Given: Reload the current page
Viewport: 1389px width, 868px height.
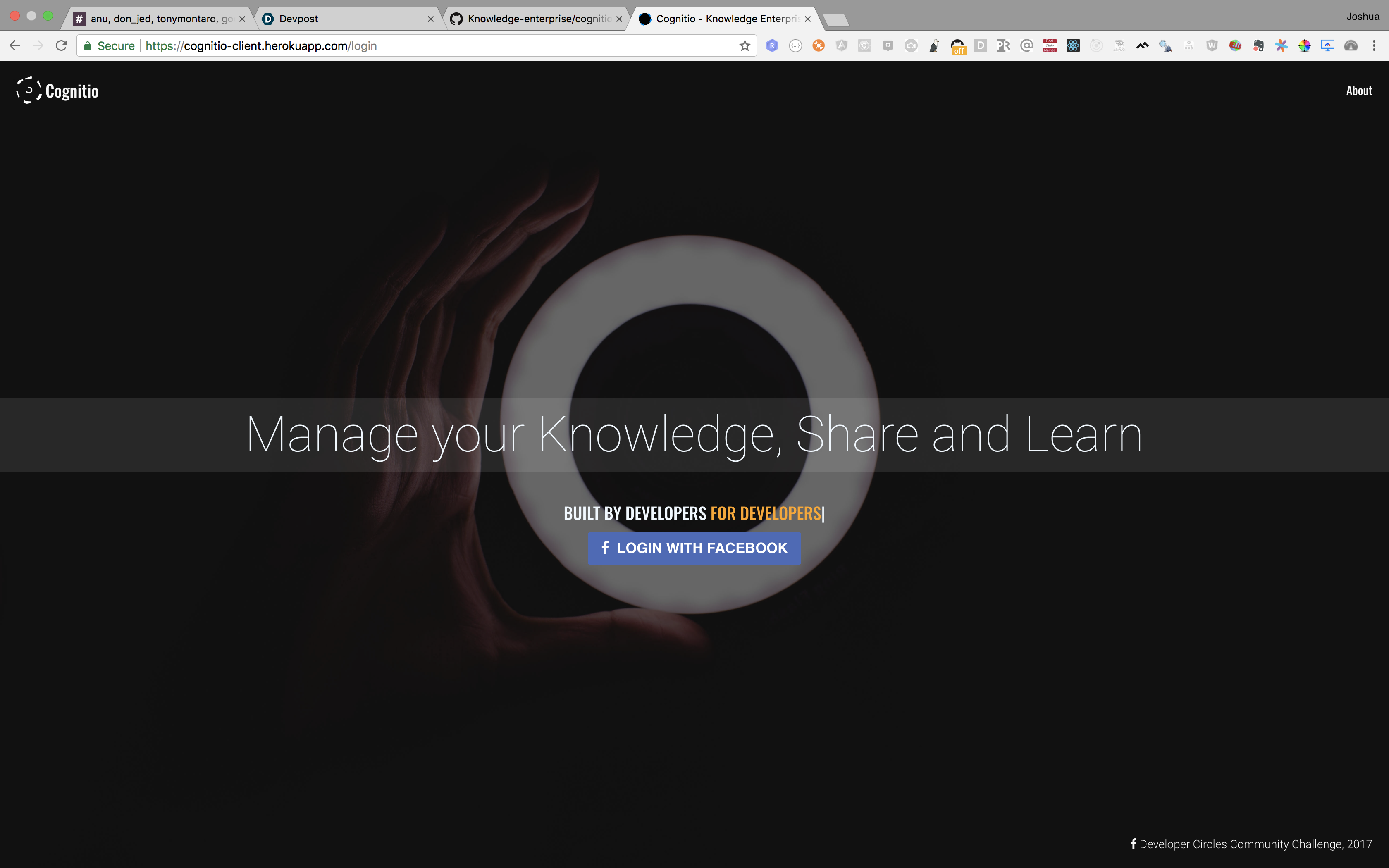Looking at the screenshot, I should [62, 46].
